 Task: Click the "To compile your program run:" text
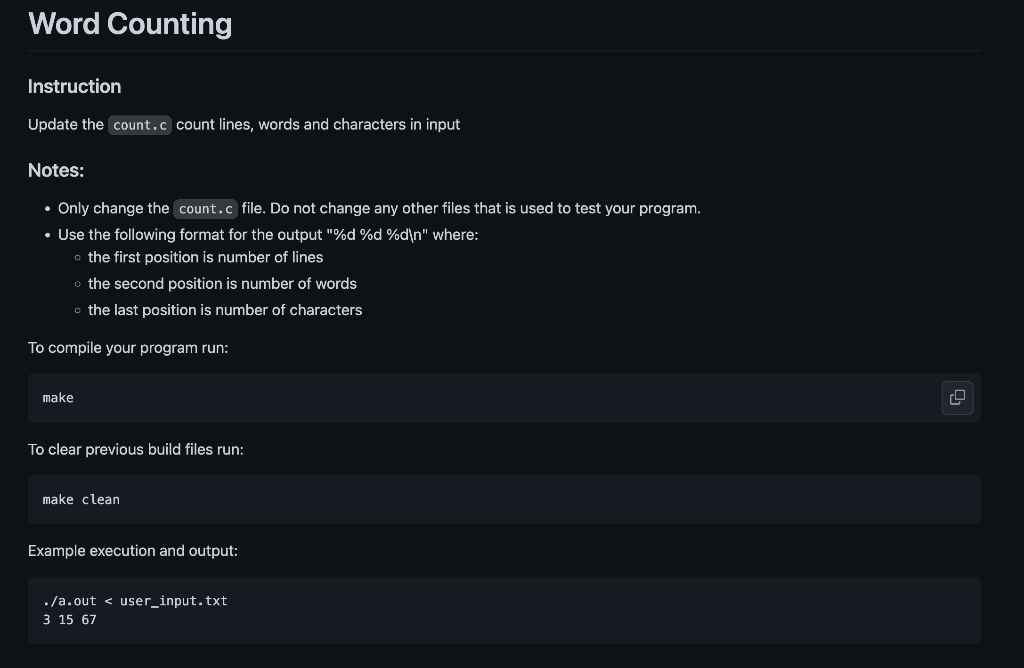click(128, 347)
